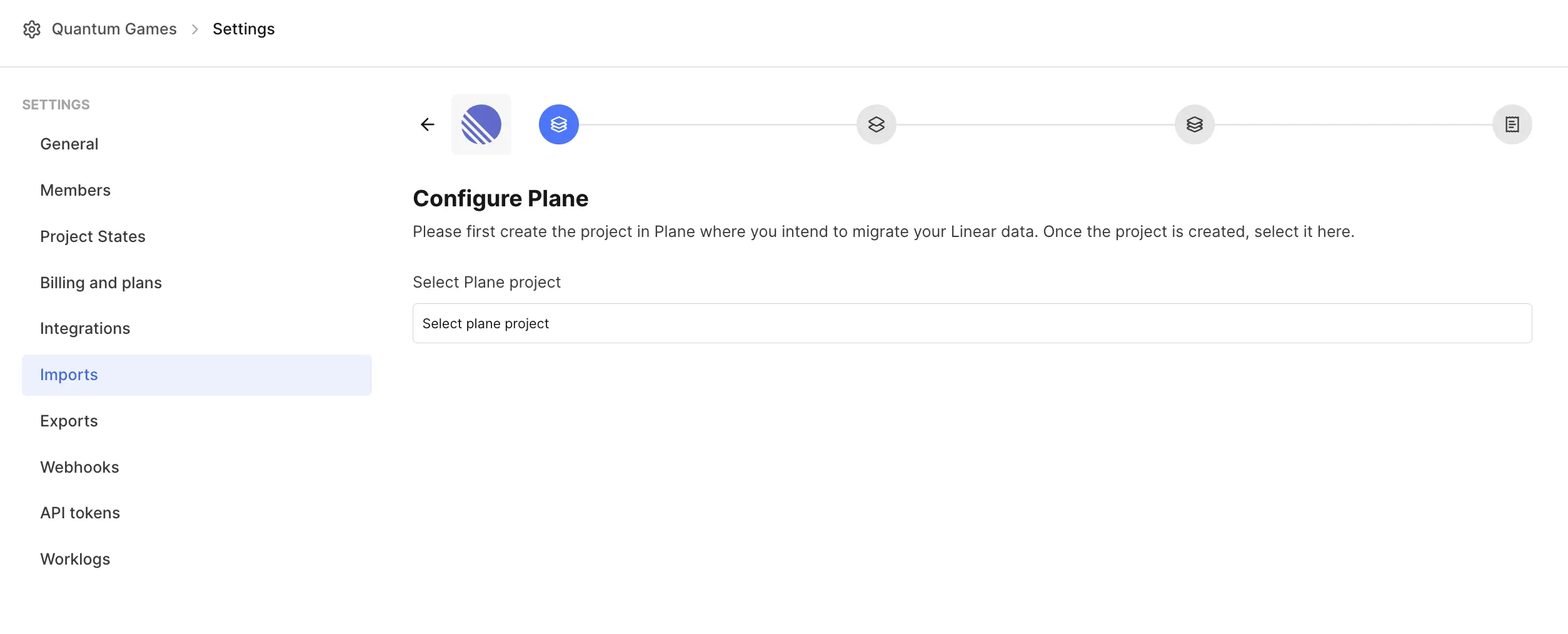
Task: Select the third step stacked layers icon
Action: point(1195,124)
